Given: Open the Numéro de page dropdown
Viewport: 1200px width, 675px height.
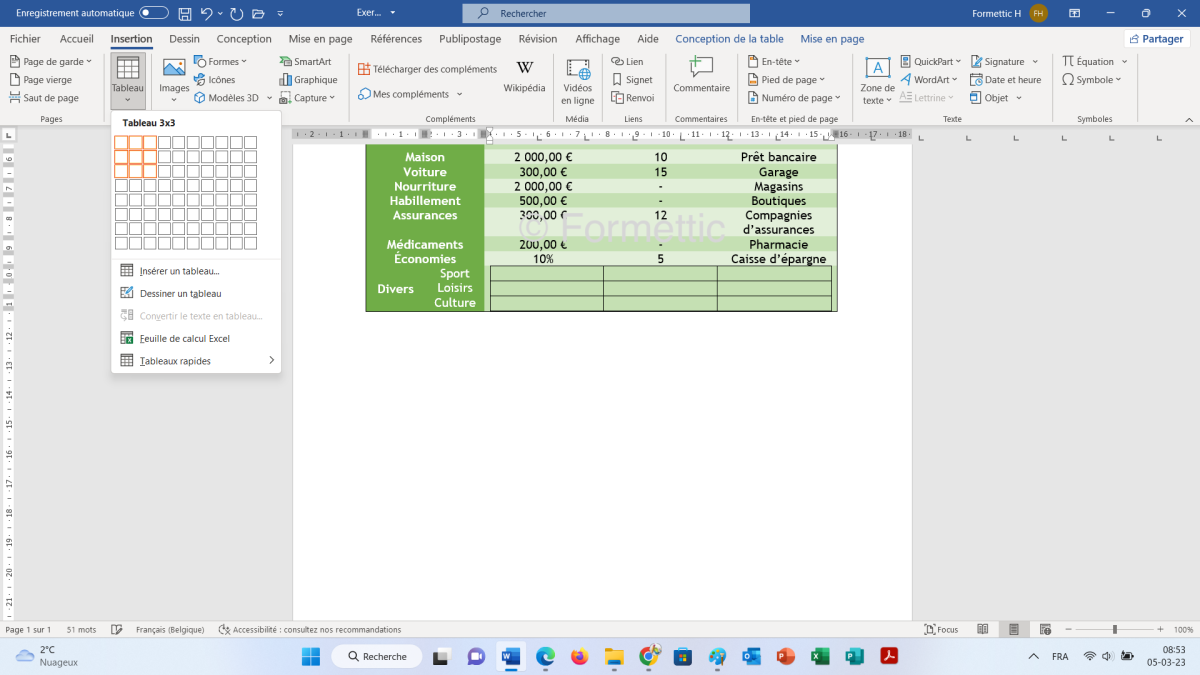Looking at the screenshot, I should 794,98.
